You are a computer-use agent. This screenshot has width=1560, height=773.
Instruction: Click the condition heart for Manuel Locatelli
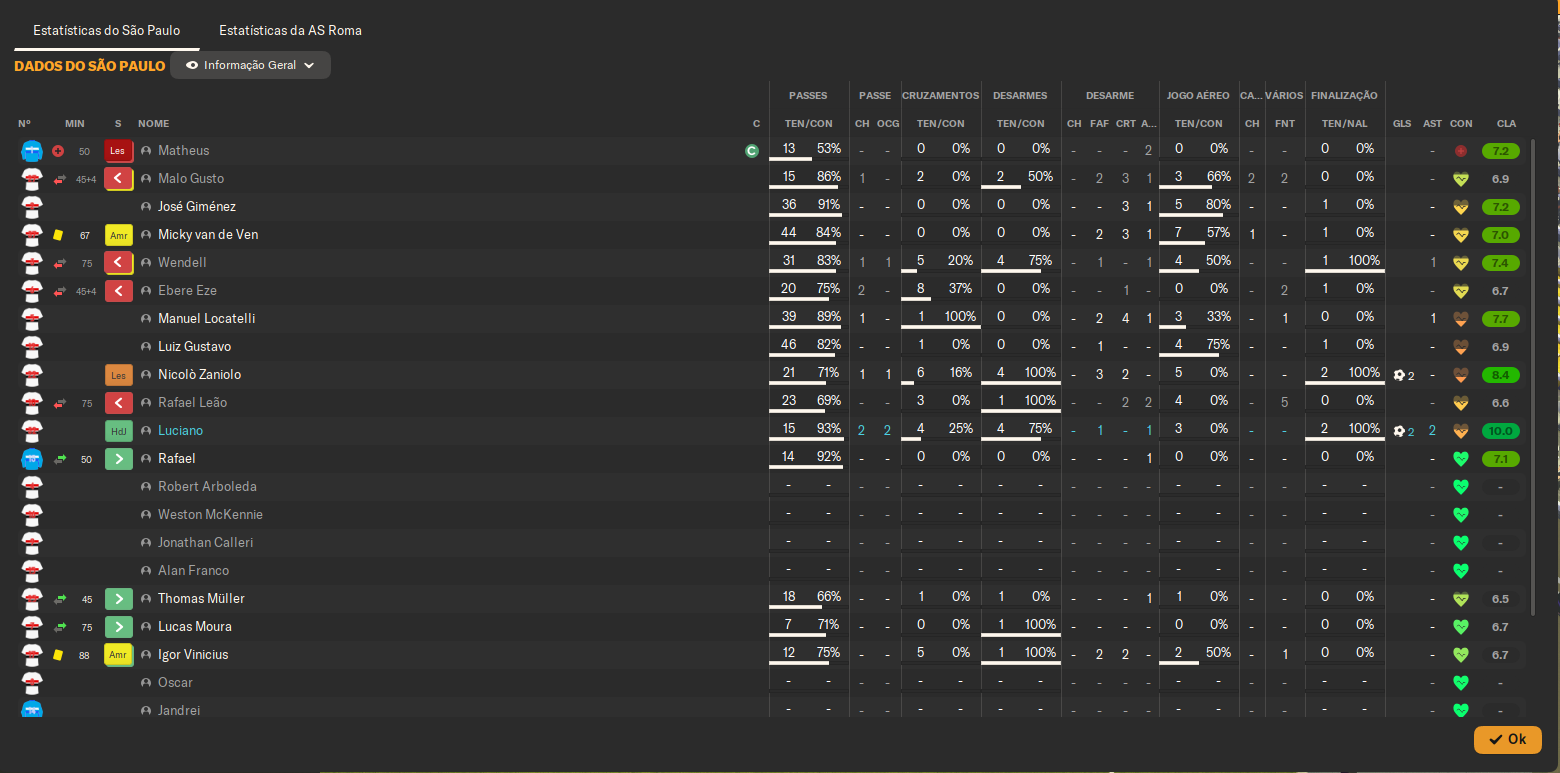tap(1461, 319)
